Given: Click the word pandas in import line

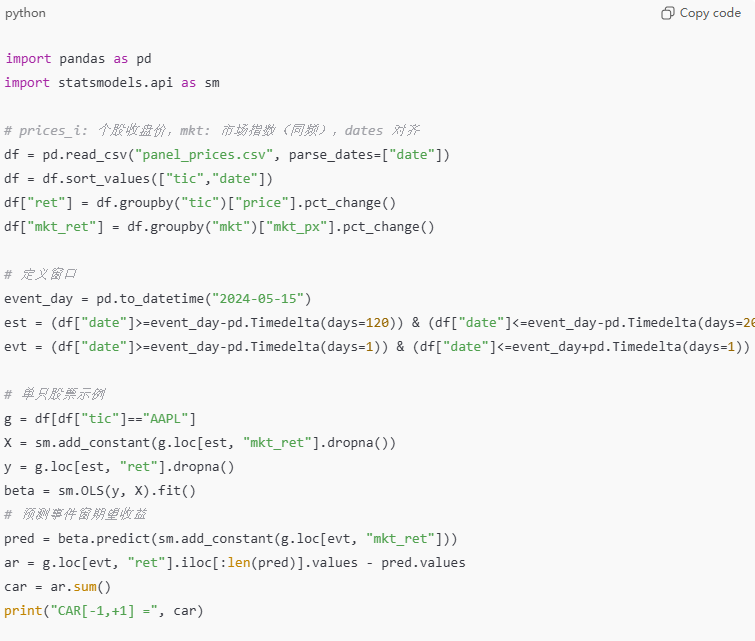Looking at the screenshot, I should pyautogui.click(x=82, y=59).
